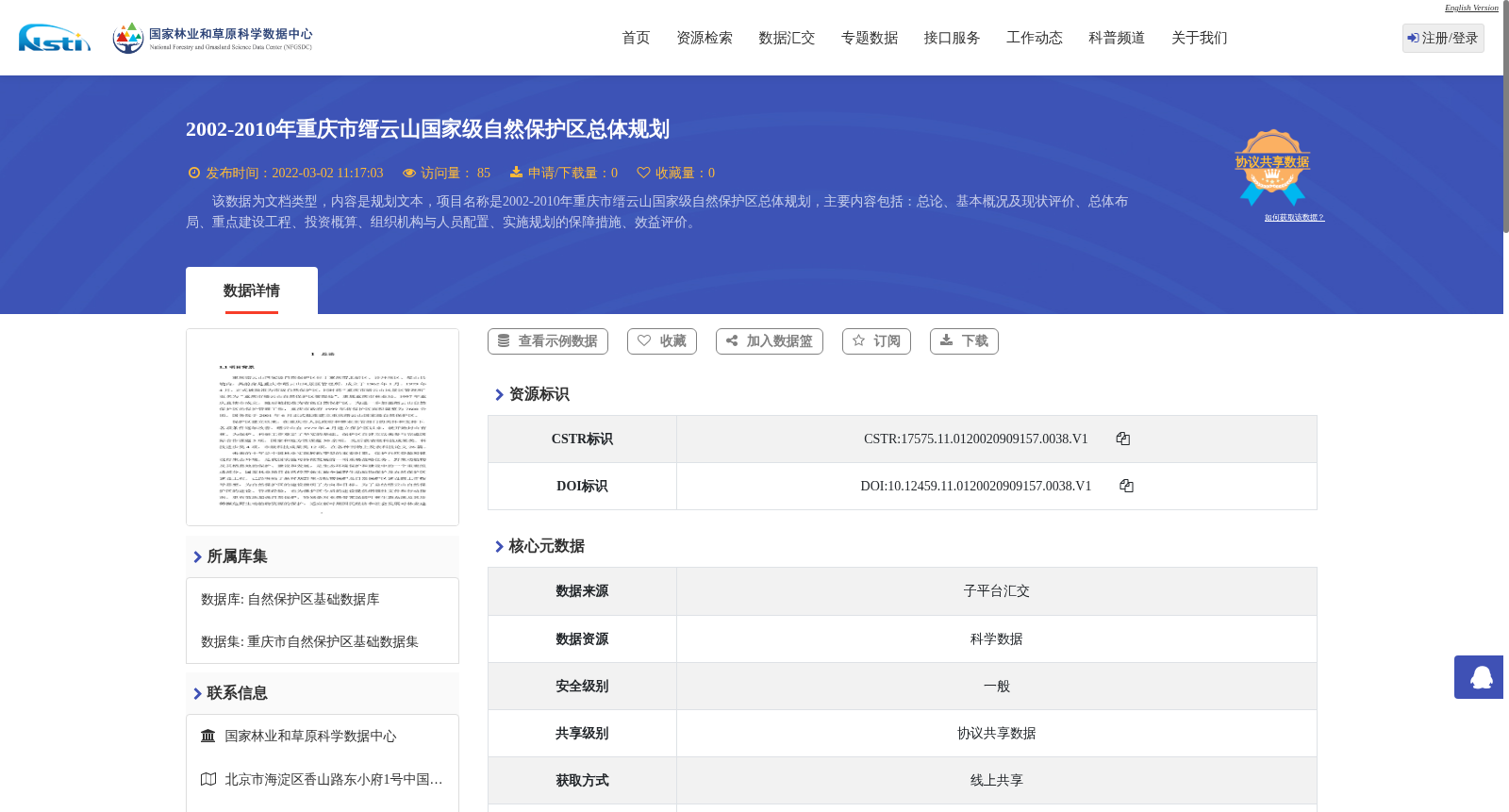Click the 协议共享数据 badge

pos(1272,167)
